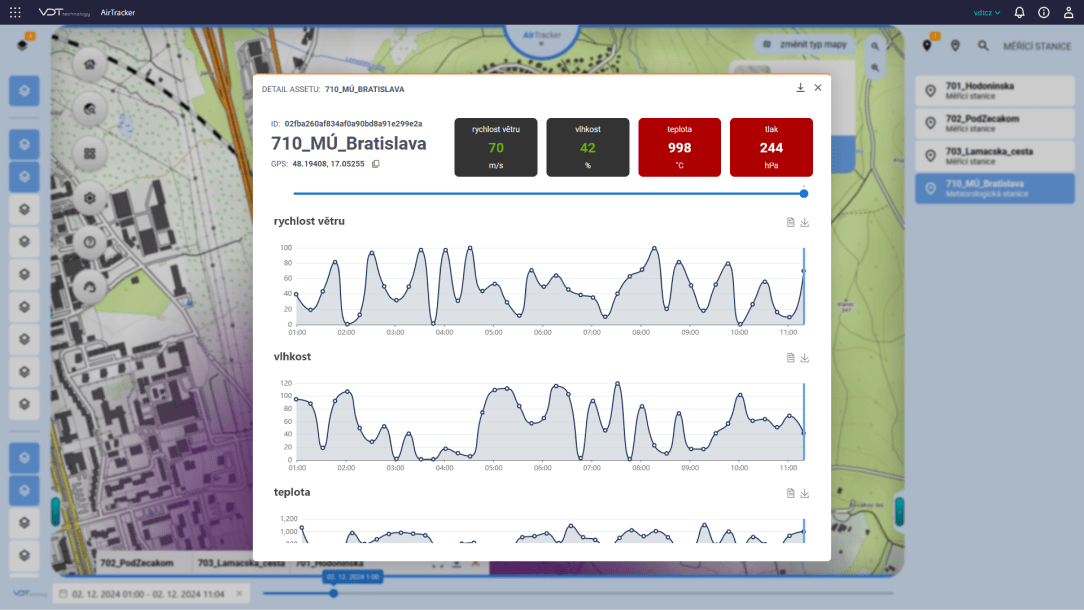The image size is (1084, 610).
Task: Open document view for vlhkost chart
Action: pos(790,358)
